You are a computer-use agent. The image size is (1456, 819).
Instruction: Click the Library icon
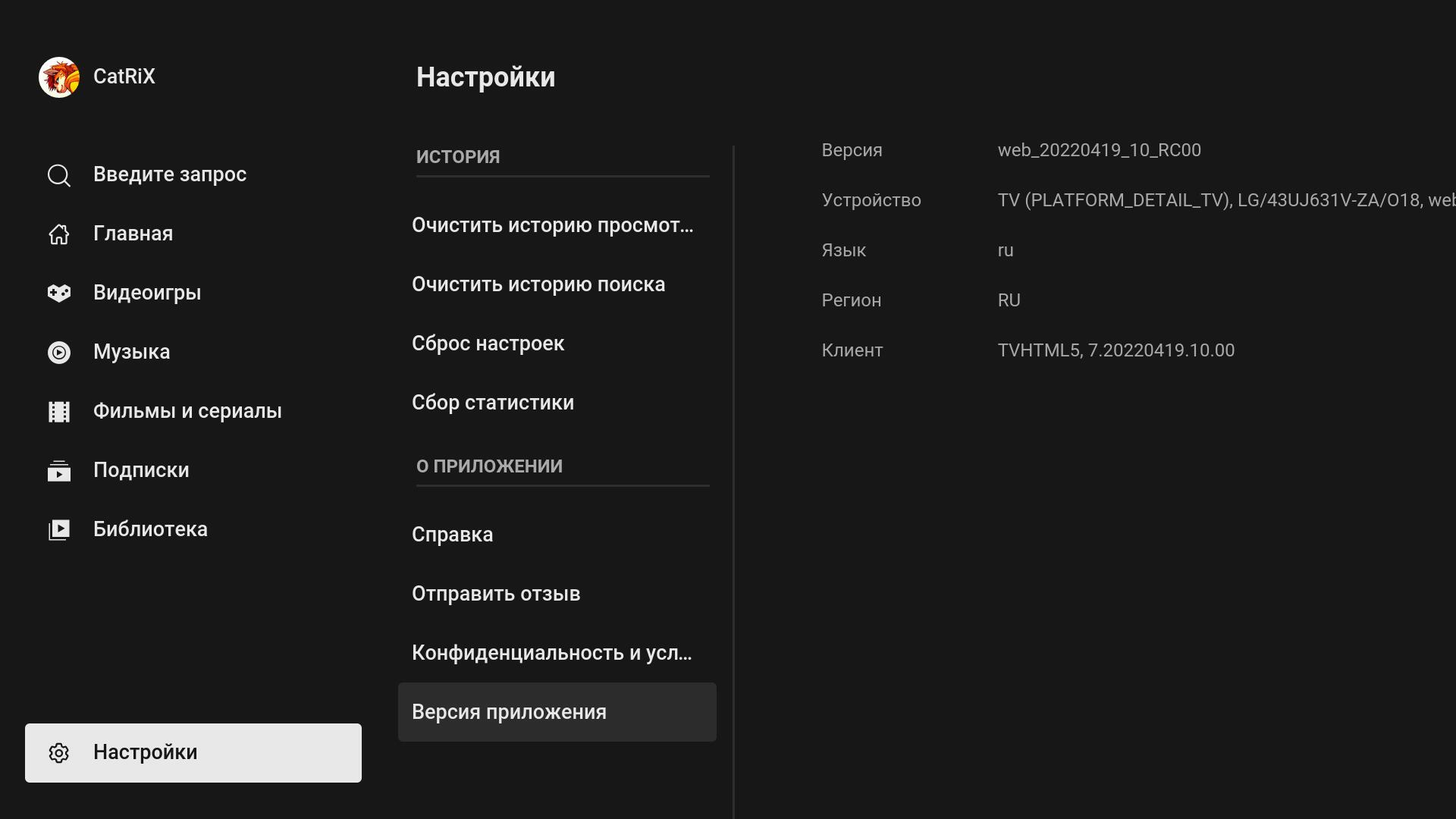point(59,530)
